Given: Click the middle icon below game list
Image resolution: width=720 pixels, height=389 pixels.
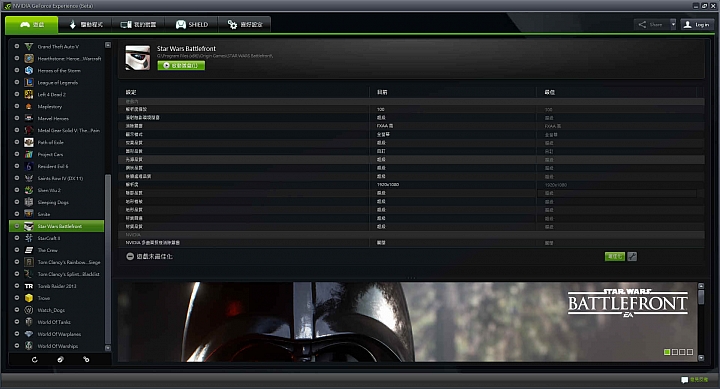Looking at the screenshot, I should [60, 360].
